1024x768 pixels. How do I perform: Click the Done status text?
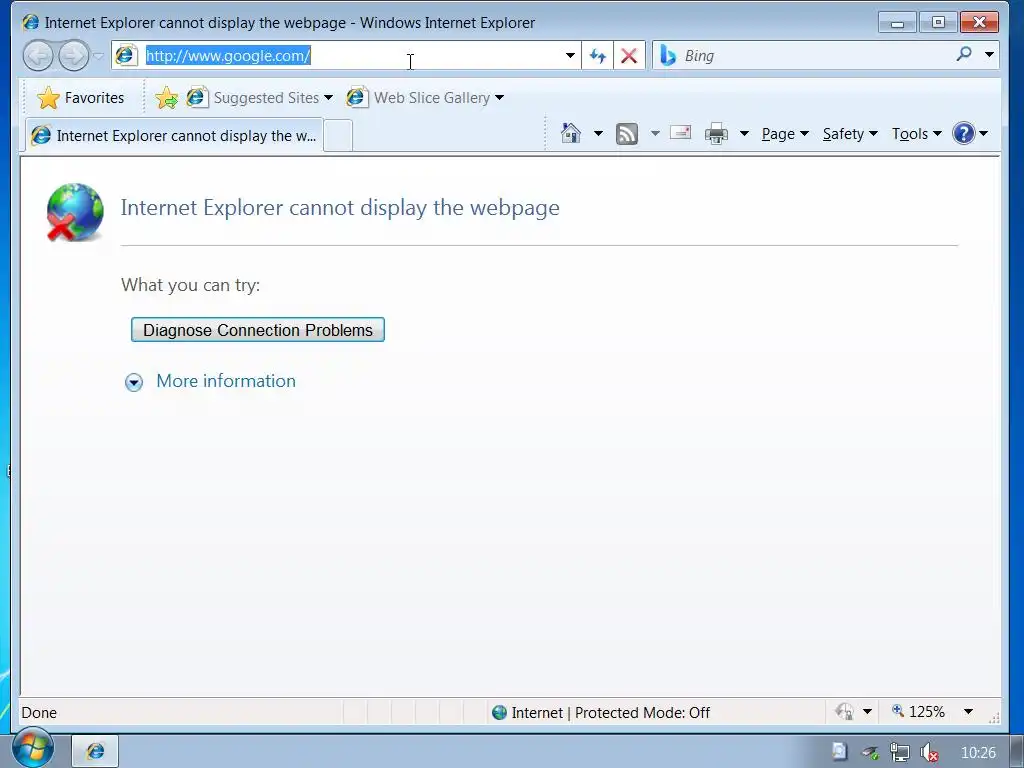(39, 712)
